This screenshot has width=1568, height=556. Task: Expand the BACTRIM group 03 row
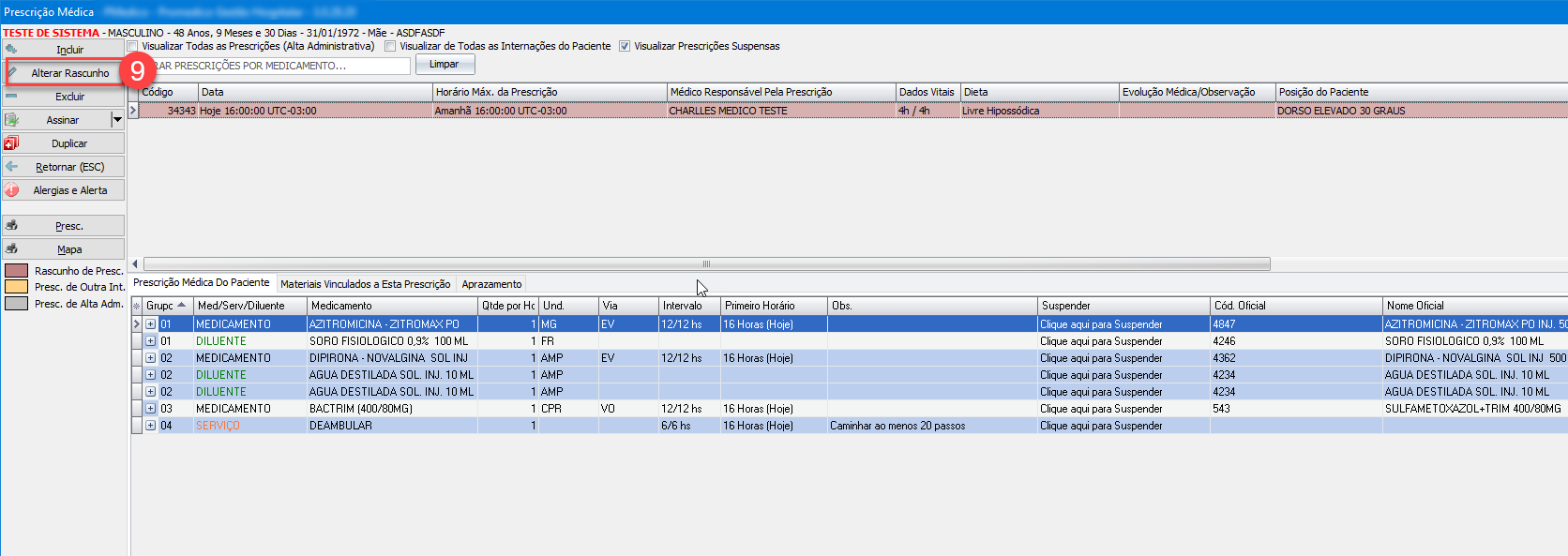coord(150,409)
